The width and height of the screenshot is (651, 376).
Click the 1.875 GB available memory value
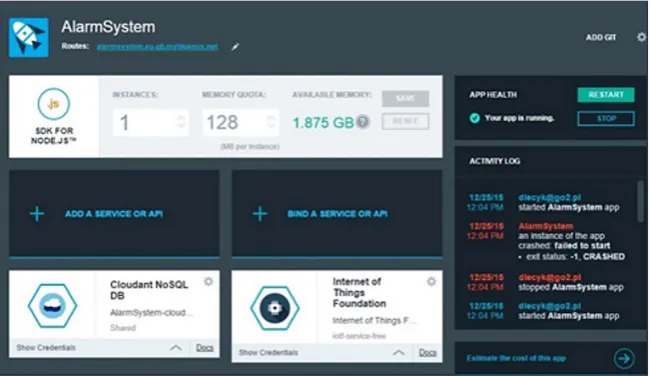click(323, 122)
